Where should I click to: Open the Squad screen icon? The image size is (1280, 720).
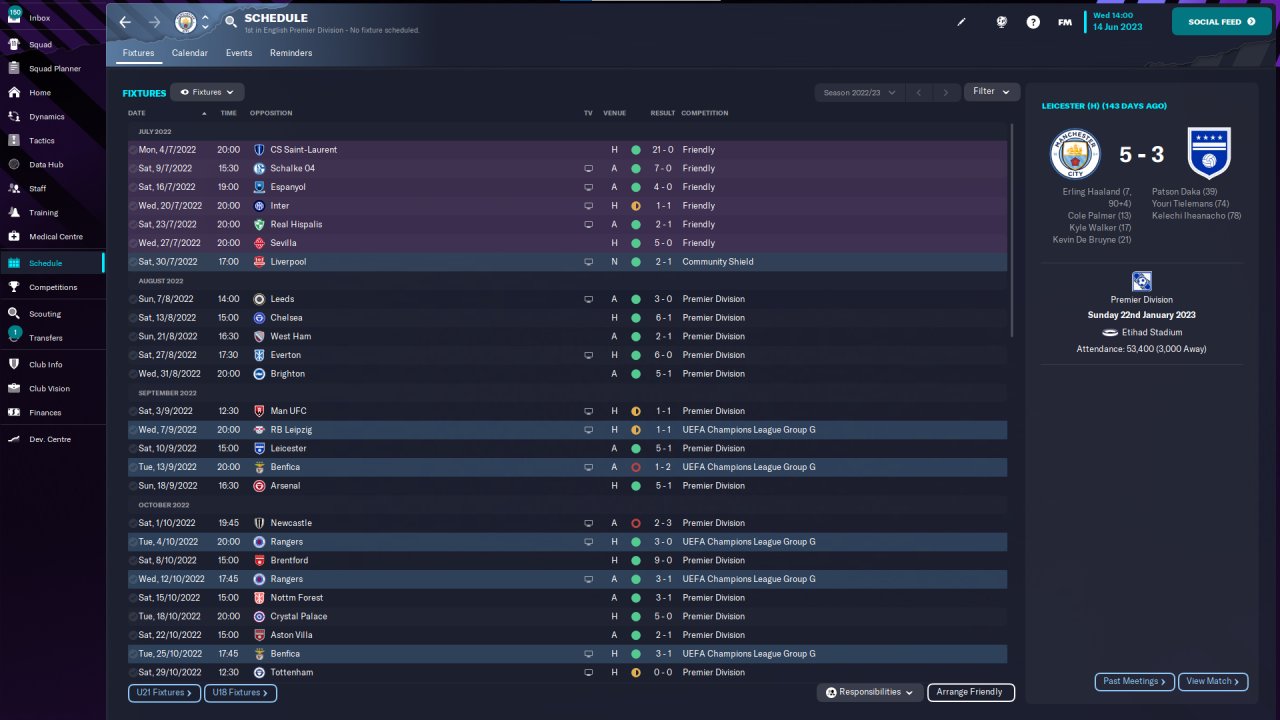coord(14,44)
